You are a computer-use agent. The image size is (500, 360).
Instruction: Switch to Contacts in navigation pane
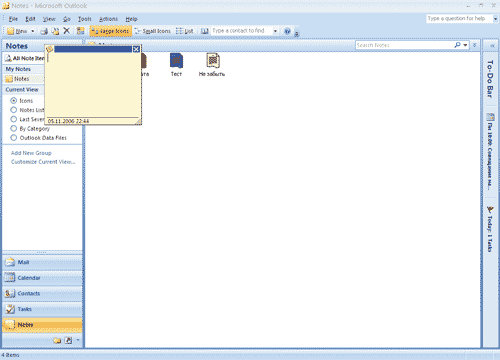point(42,293)
